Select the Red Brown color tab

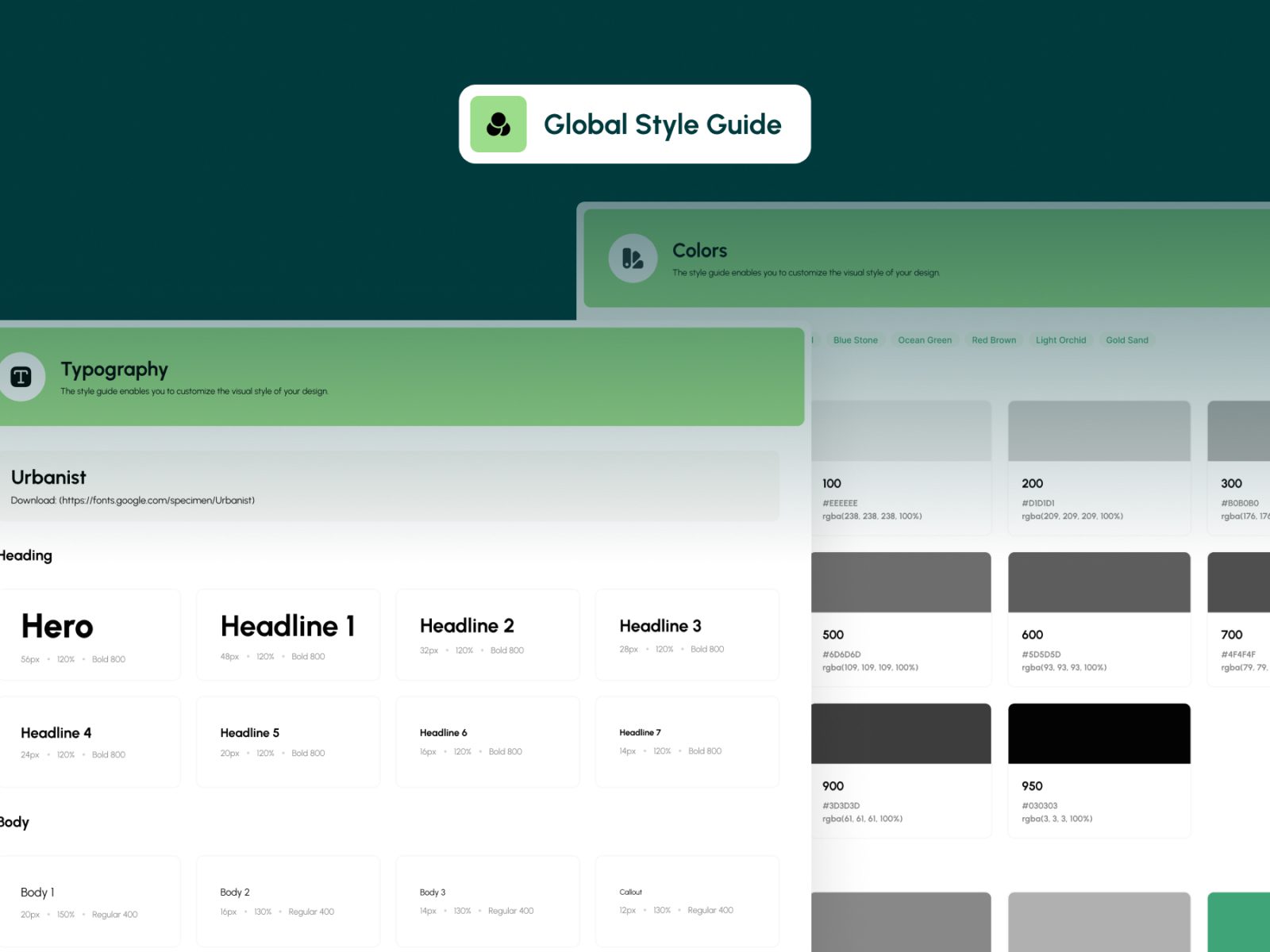click(x=994, y=340)
